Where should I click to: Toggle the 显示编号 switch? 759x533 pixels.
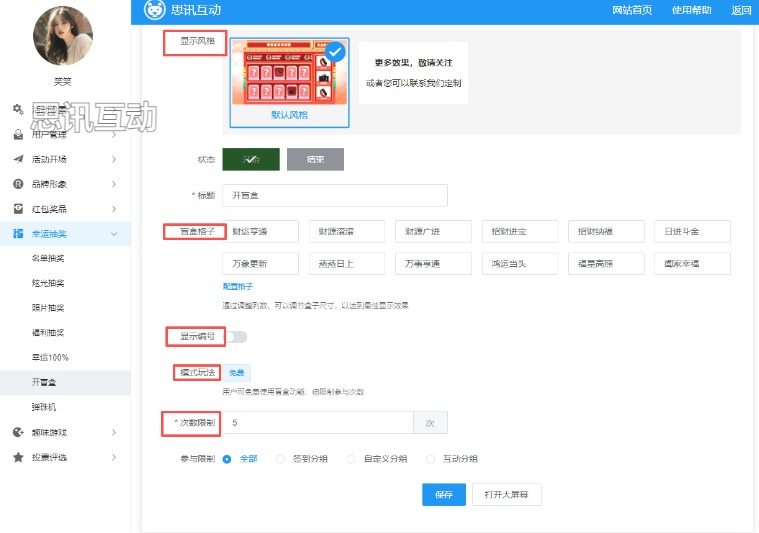(x=238, y=337)
